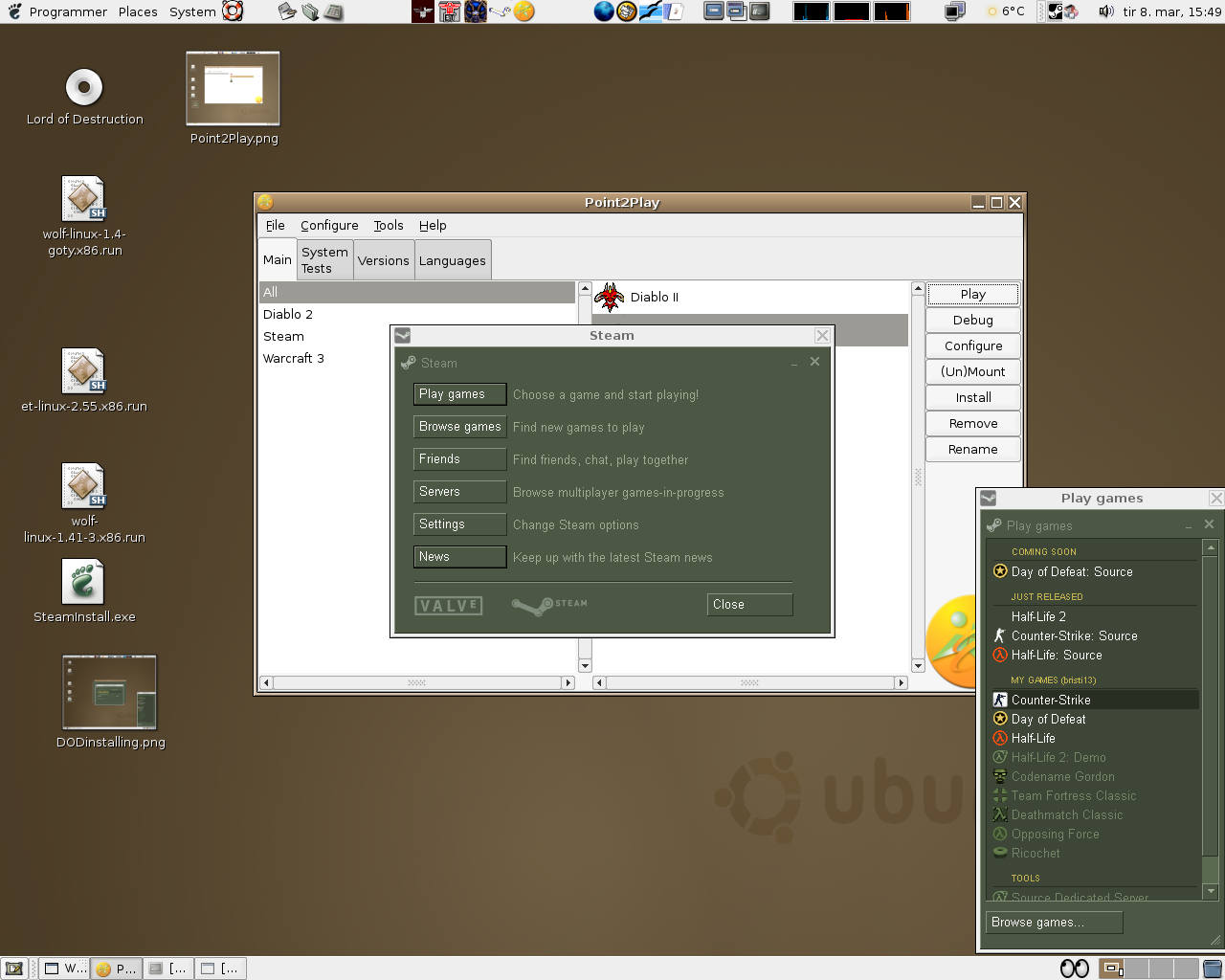The image size is (1225, 980).
Task: Click the lifesaver help icon in top panel
Action: tap(233, 11)
